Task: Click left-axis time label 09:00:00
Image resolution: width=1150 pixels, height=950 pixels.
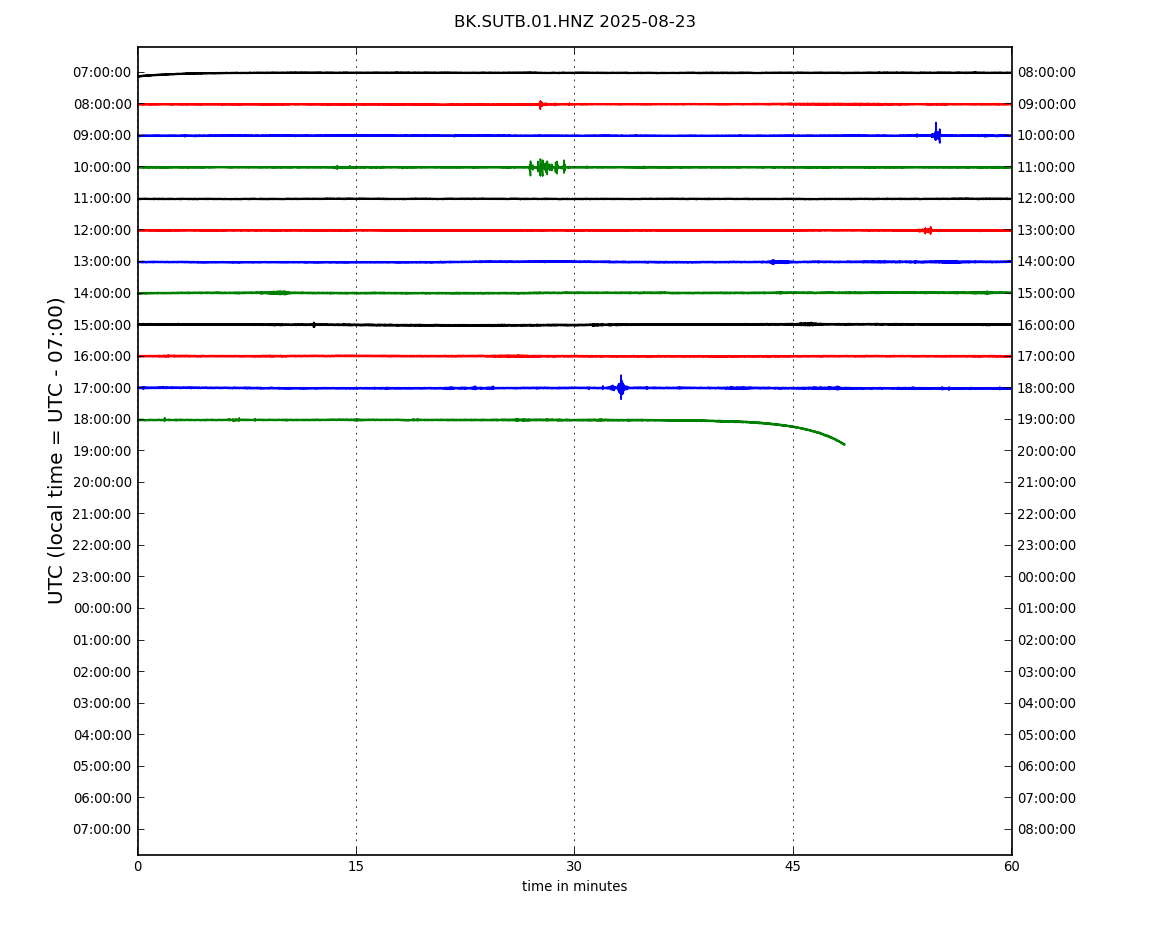Action: tap(102, 136)
